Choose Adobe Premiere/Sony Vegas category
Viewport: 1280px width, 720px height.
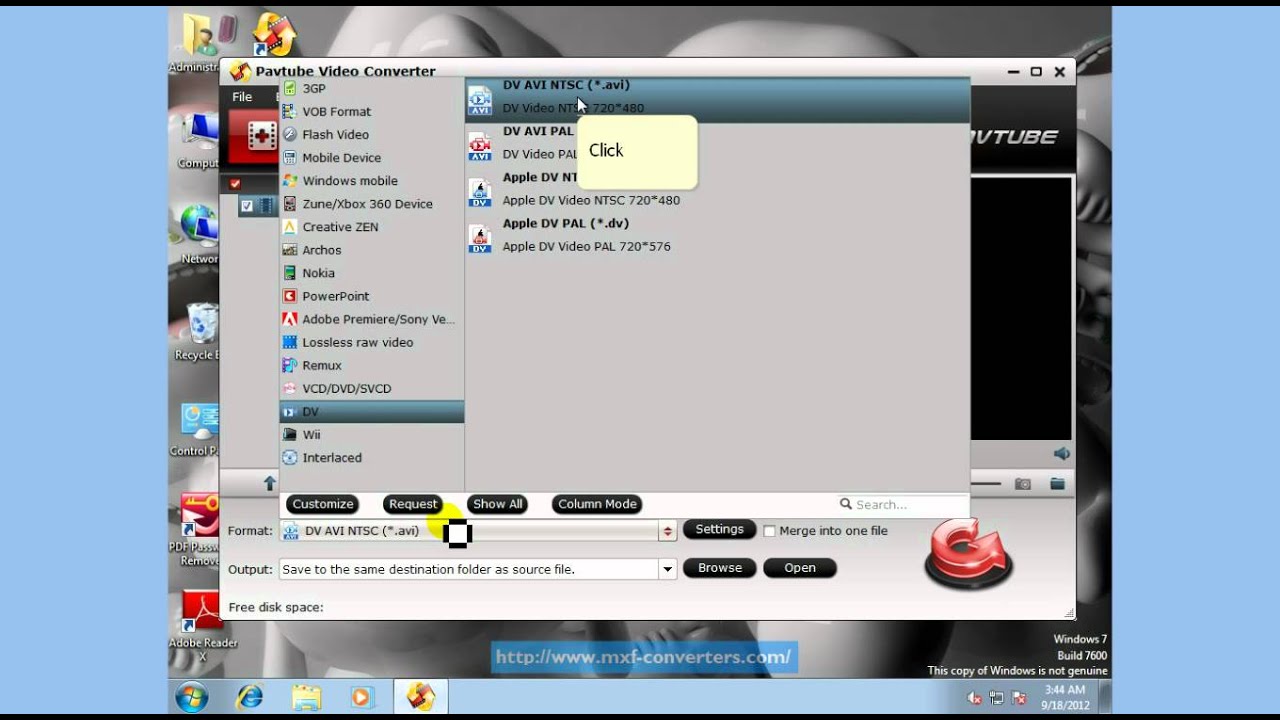[372, 319]
